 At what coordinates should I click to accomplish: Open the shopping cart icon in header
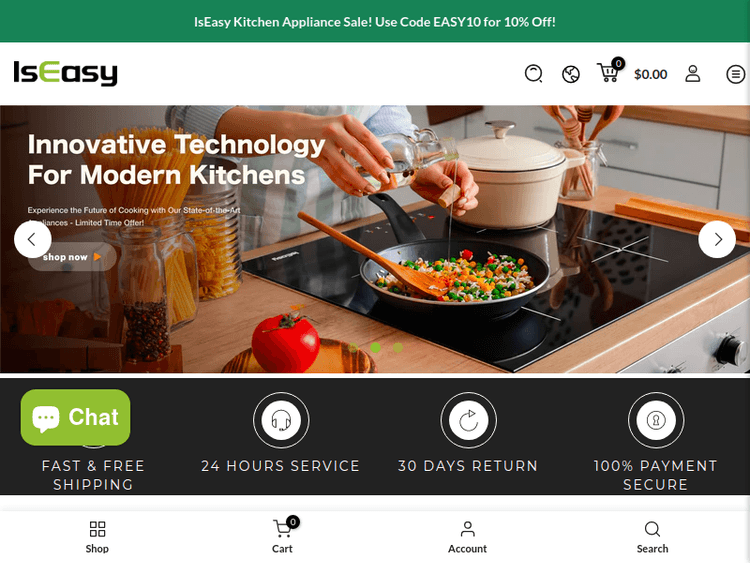(608, 72)
